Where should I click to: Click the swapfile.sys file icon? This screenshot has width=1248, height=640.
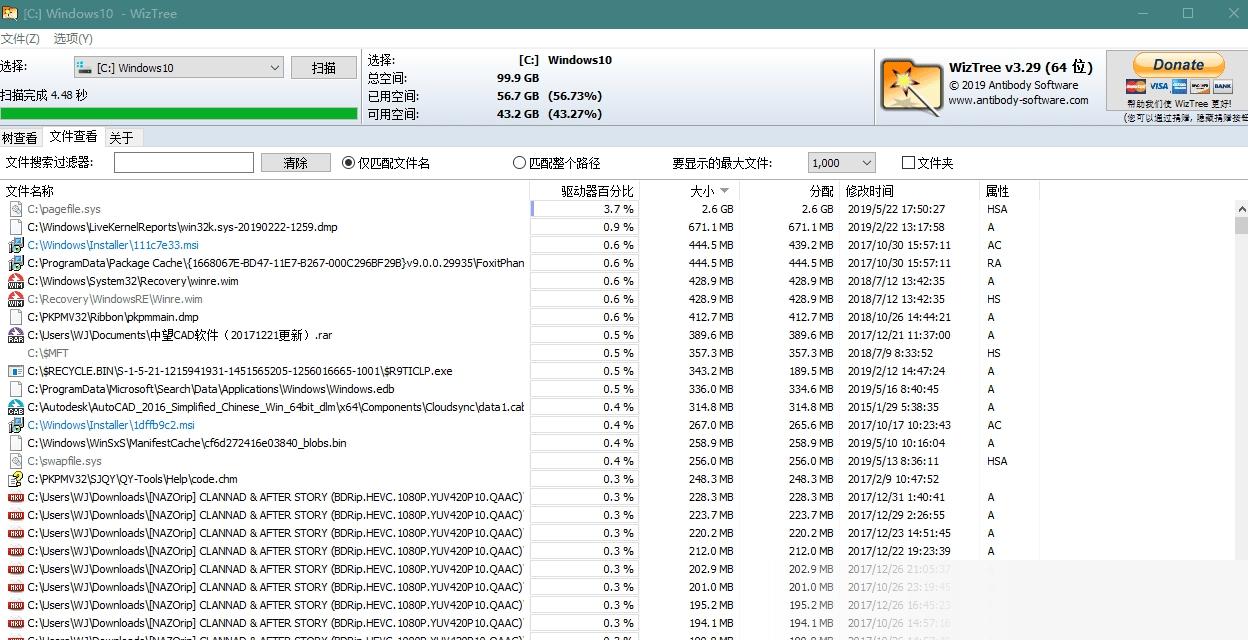pos(15,461)
